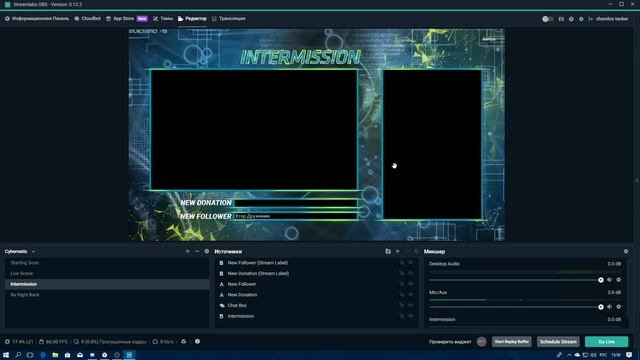This screenshot has width=640, height=360.
Task: Adjust Desktop Audio volume slider handle
Action: pos(601,280)
